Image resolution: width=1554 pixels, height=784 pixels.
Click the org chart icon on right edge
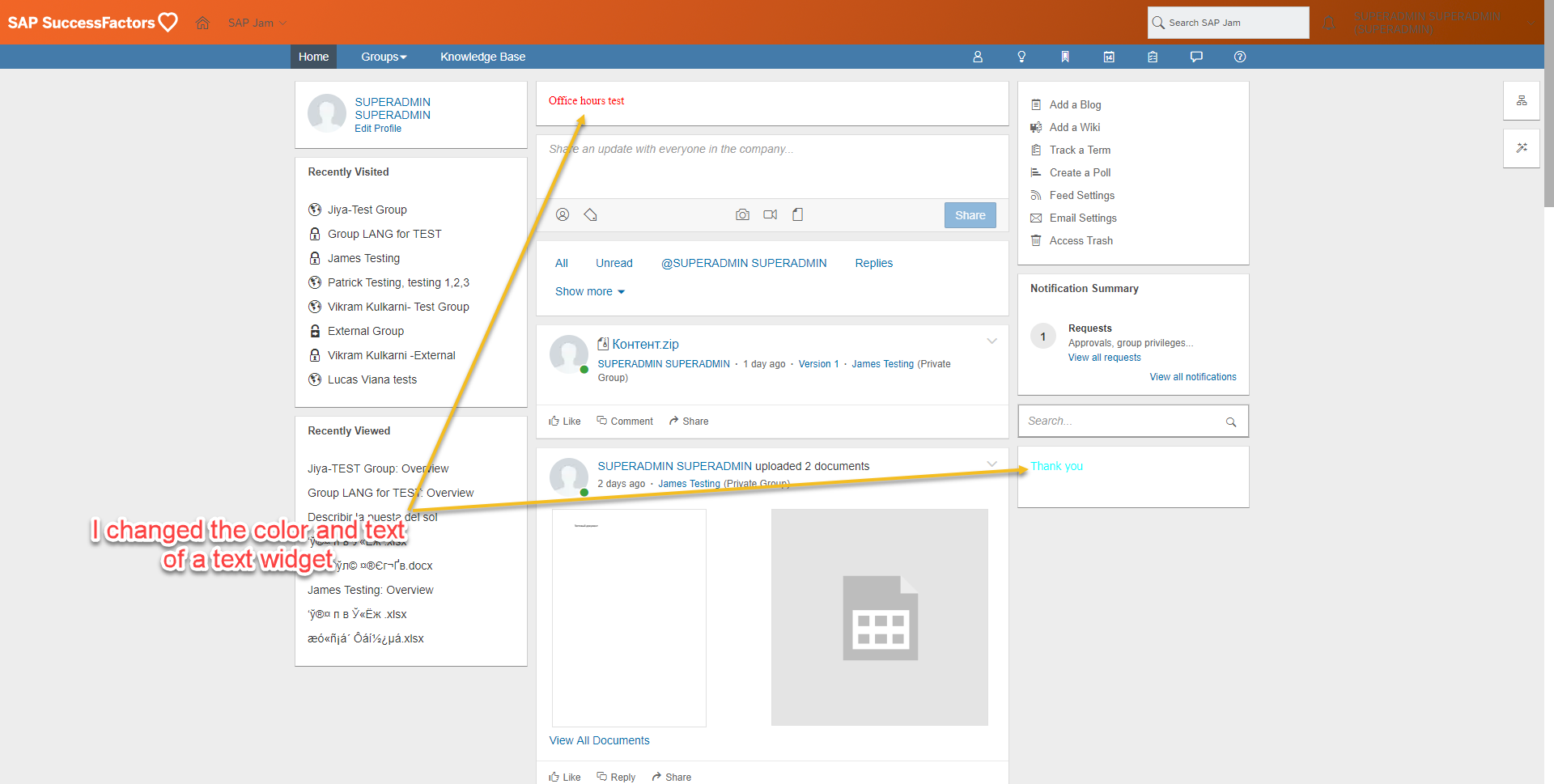coord(1522,101)
